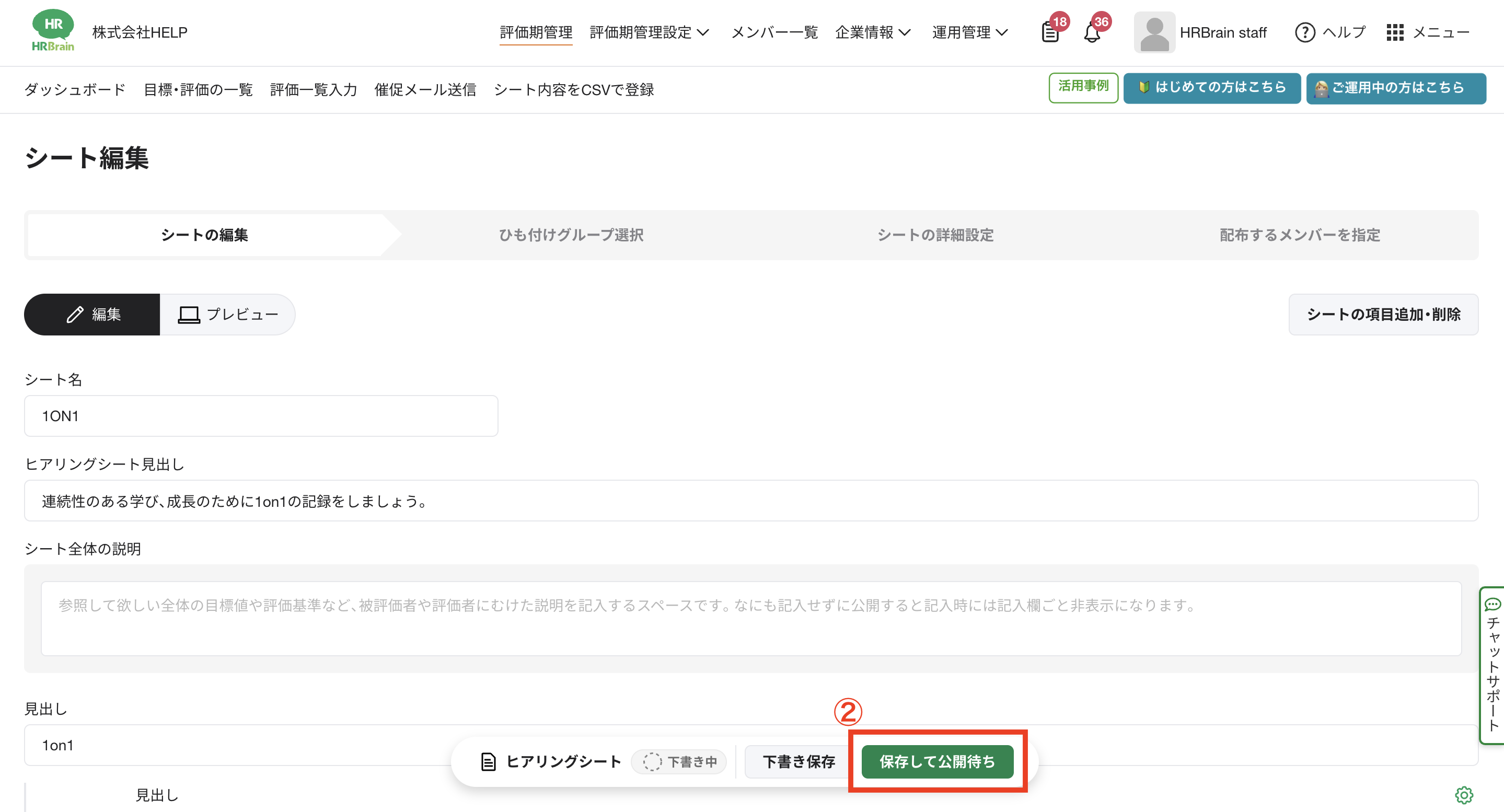Open the clipboard task list icon
This screenshot has width=1504, height=812.
(x=1050, y=32)
